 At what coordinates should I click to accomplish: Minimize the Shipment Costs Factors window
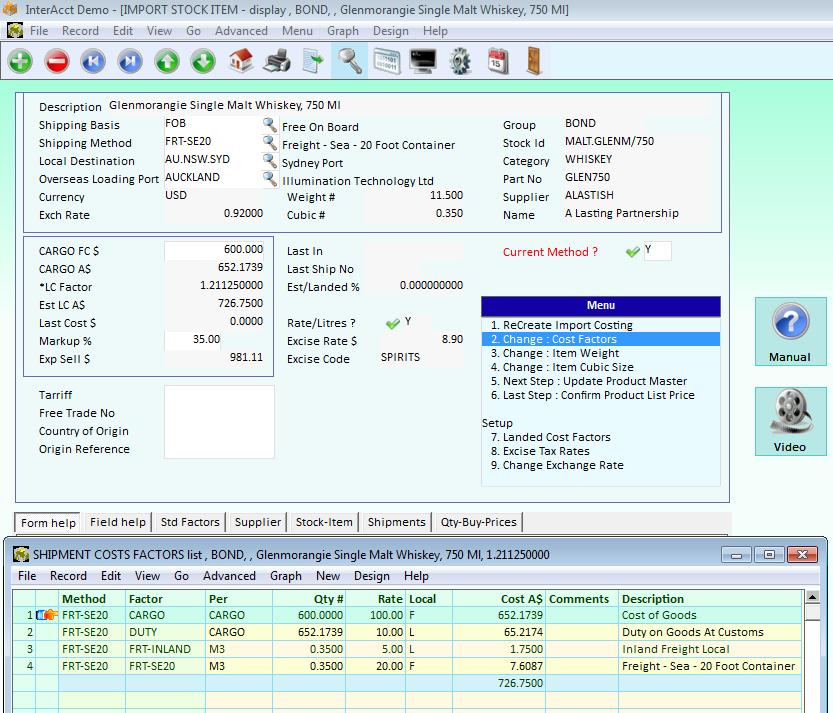click(736, 555)
